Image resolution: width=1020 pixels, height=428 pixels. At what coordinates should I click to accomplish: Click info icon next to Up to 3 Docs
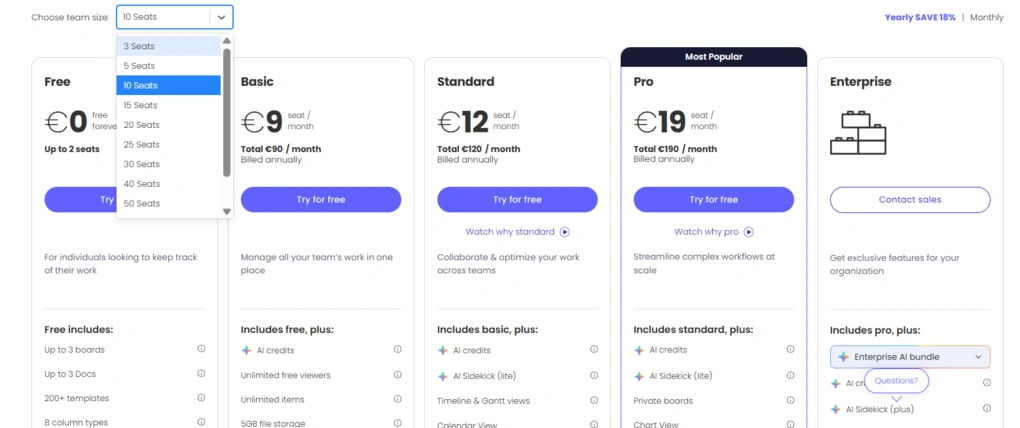tap(201, 374)
